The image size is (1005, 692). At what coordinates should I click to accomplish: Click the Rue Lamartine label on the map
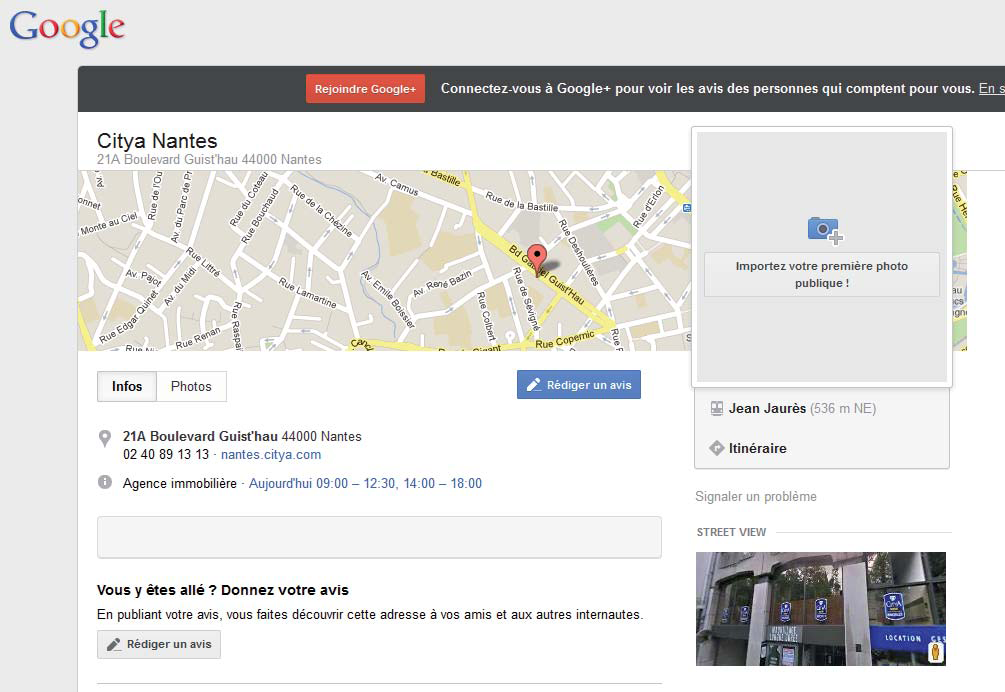tap(308, 292)
